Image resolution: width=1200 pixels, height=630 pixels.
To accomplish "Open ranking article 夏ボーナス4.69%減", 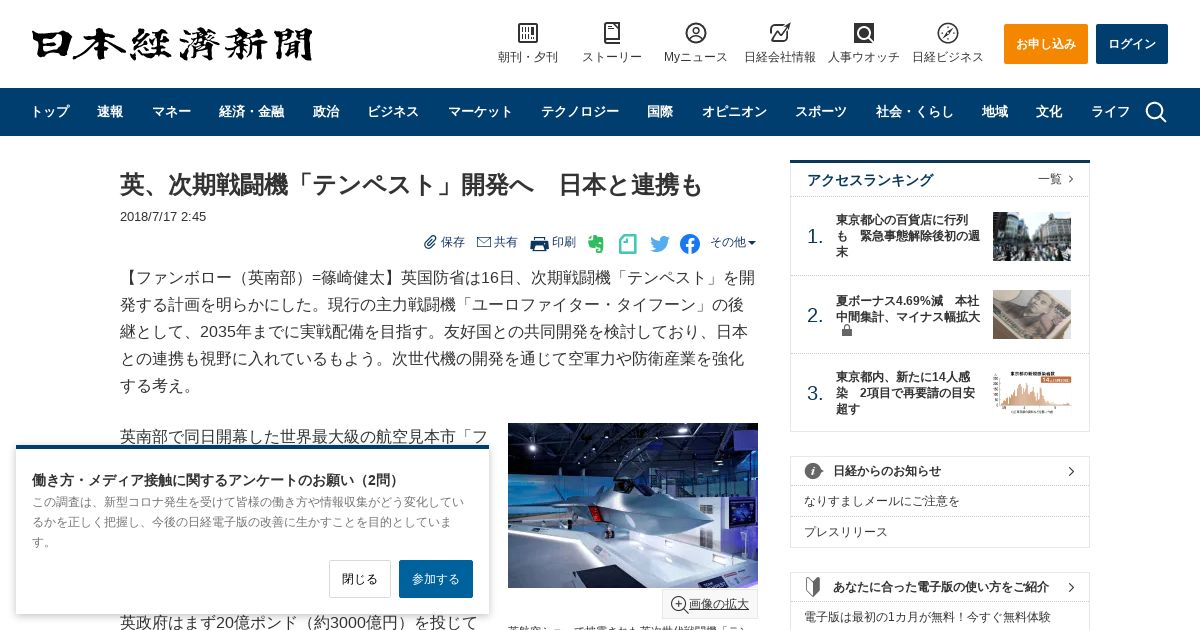I will (x=907, y=308).
